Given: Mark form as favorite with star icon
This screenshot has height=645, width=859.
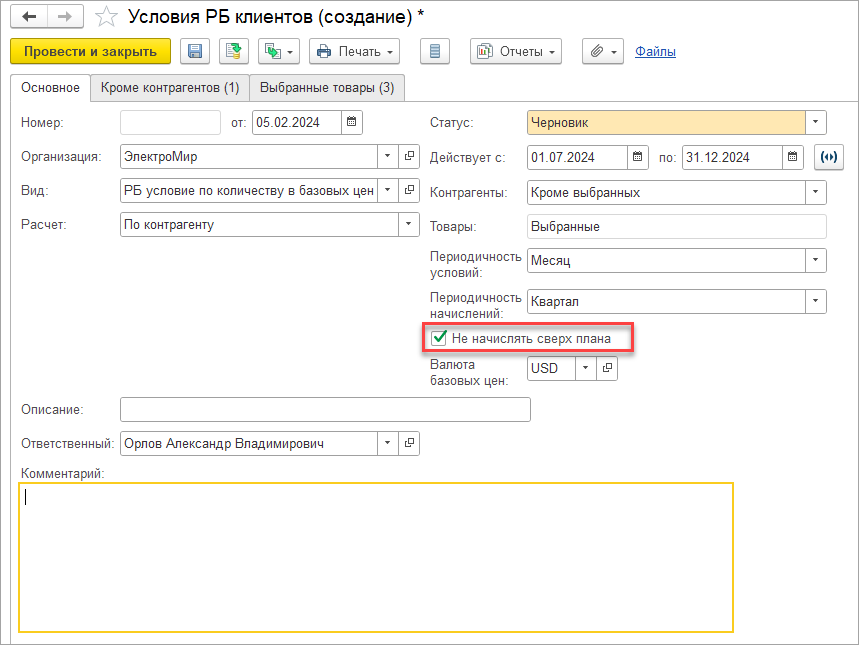Looking at the screenshot, I should [x=105, y=17].
